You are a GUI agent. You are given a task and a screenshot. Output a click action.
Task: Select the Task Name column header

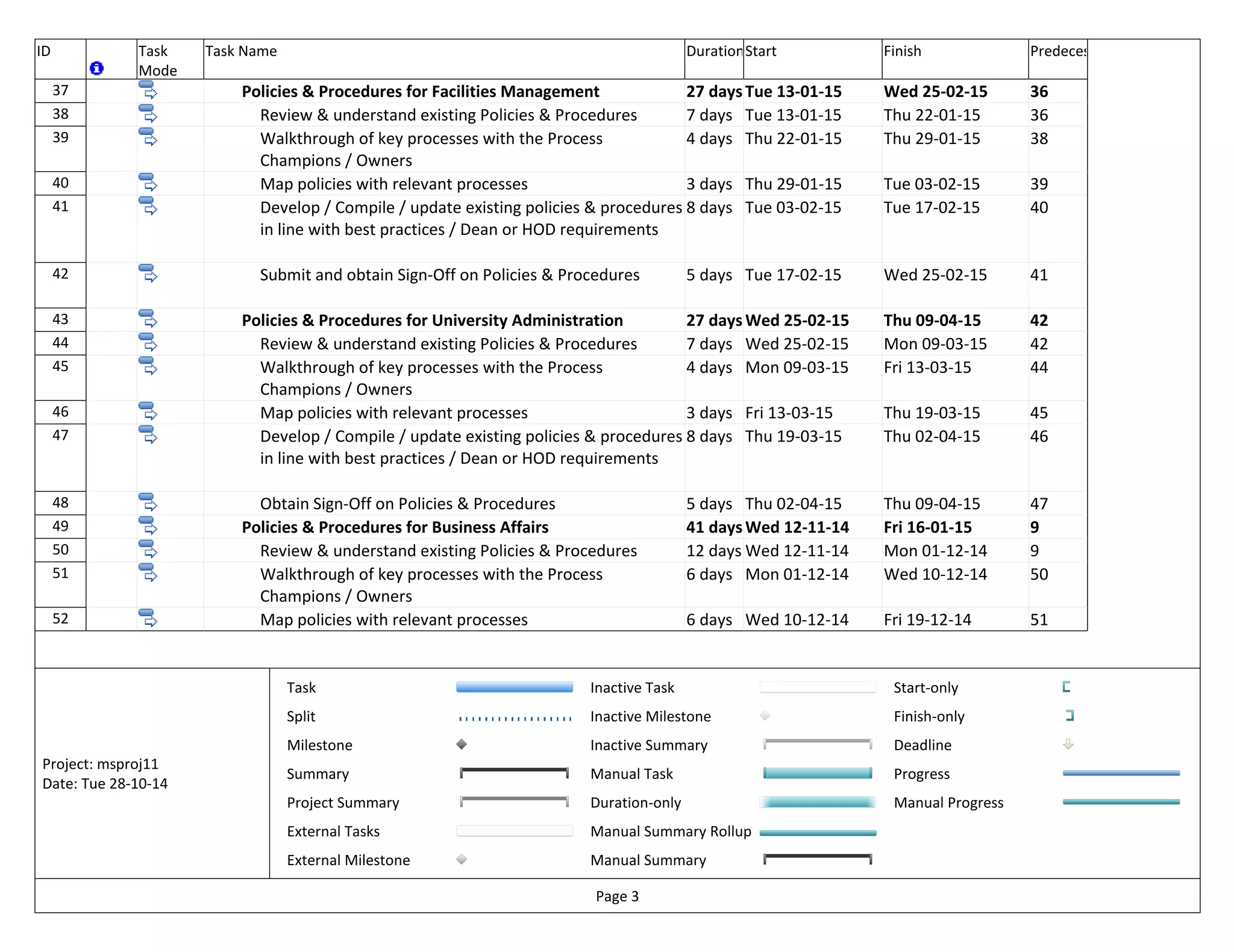[x=241, y=52]
